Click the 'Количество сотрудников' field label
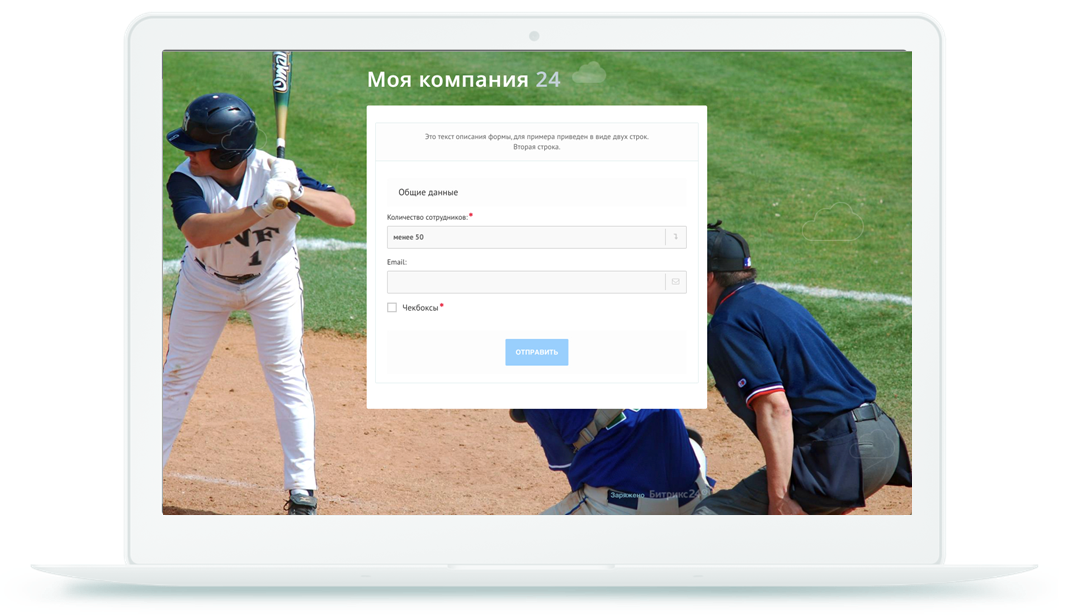The image size is (1074, 615). (427, 217)
